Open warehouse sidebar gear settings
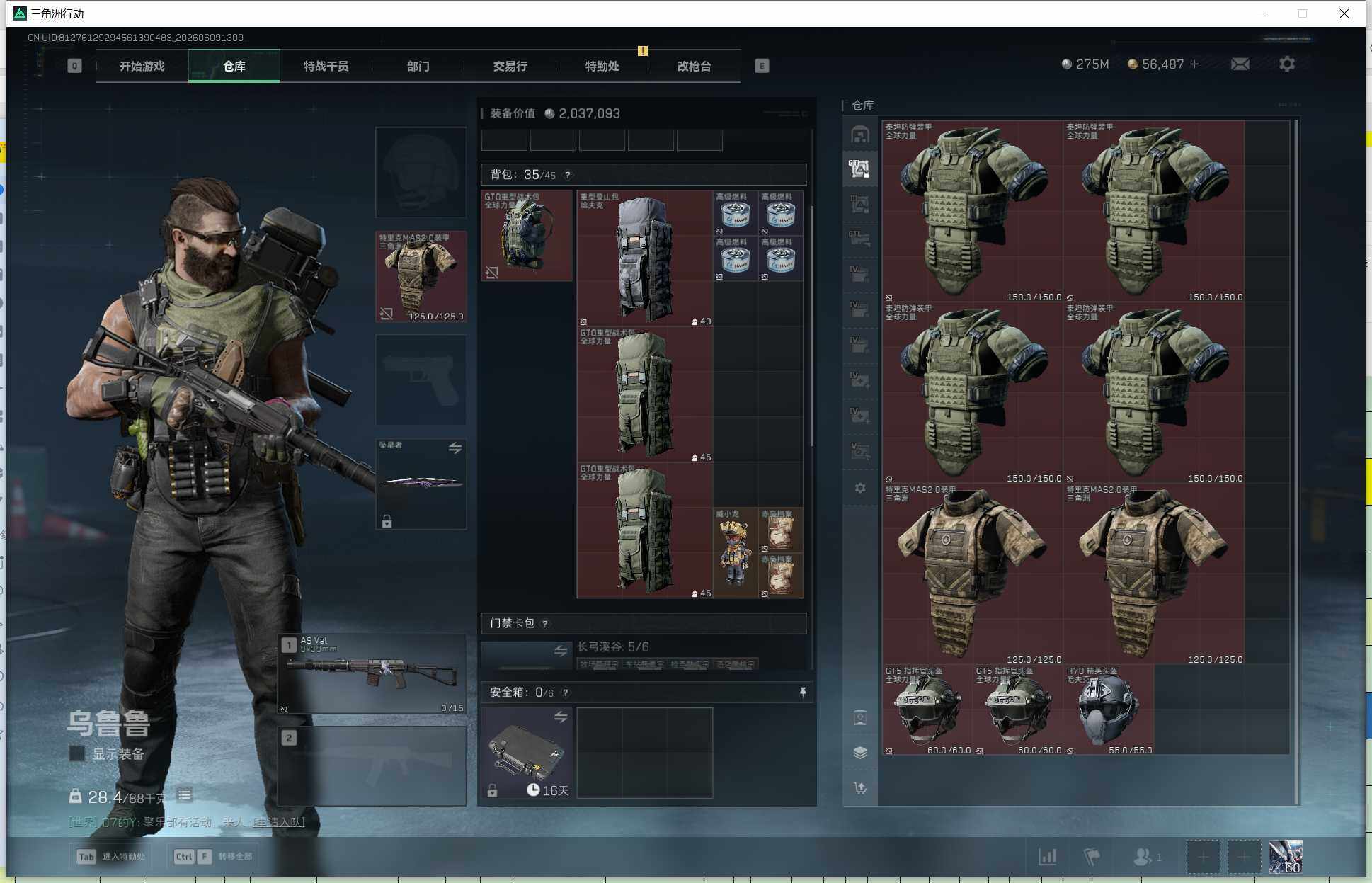The height and width of the screenshot is (883, 1372). tap(860, 488)
